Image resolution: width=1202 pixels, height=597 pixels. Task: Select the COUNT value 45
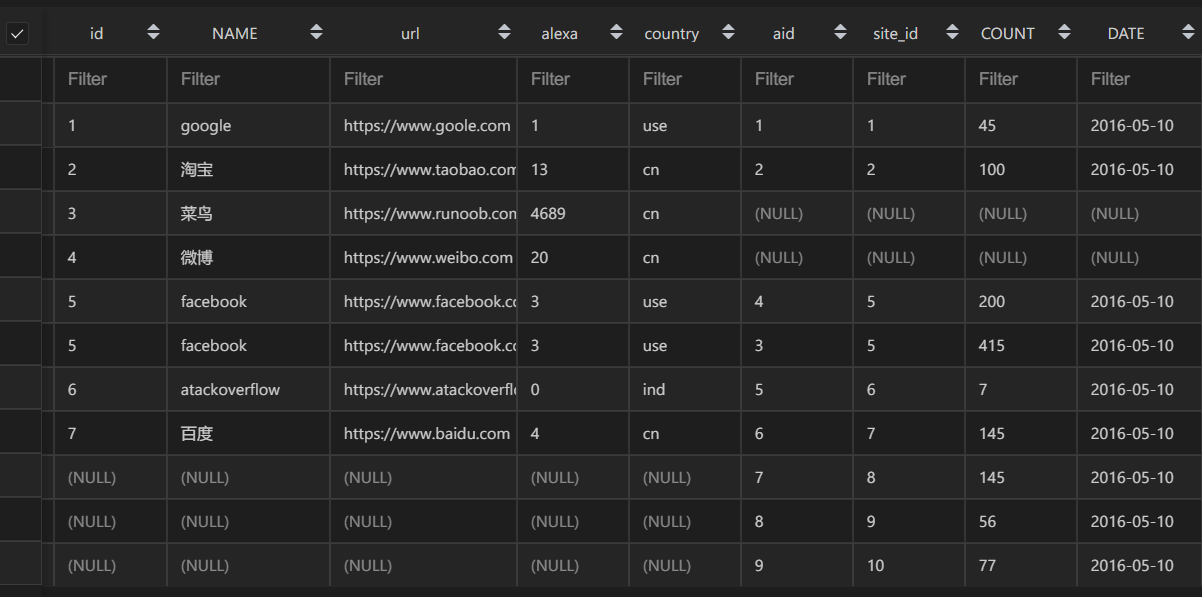[1021, 126]
